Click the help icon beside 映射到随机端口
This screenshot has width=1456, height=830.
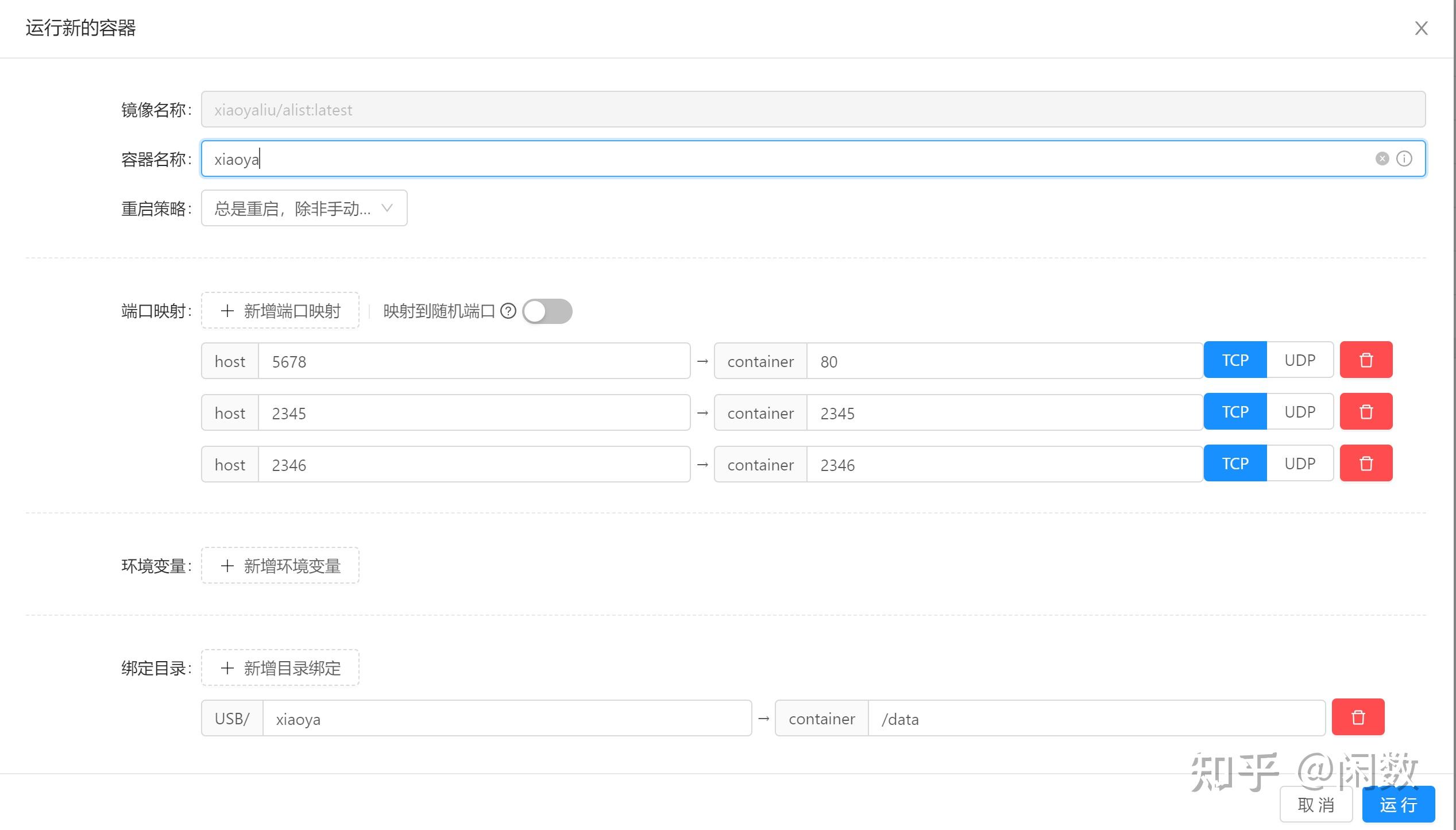pyautogui.click(x=508, y=311)
